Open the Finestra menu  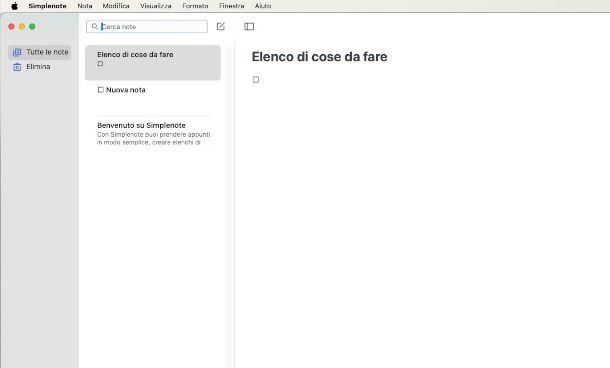(231, 6)
